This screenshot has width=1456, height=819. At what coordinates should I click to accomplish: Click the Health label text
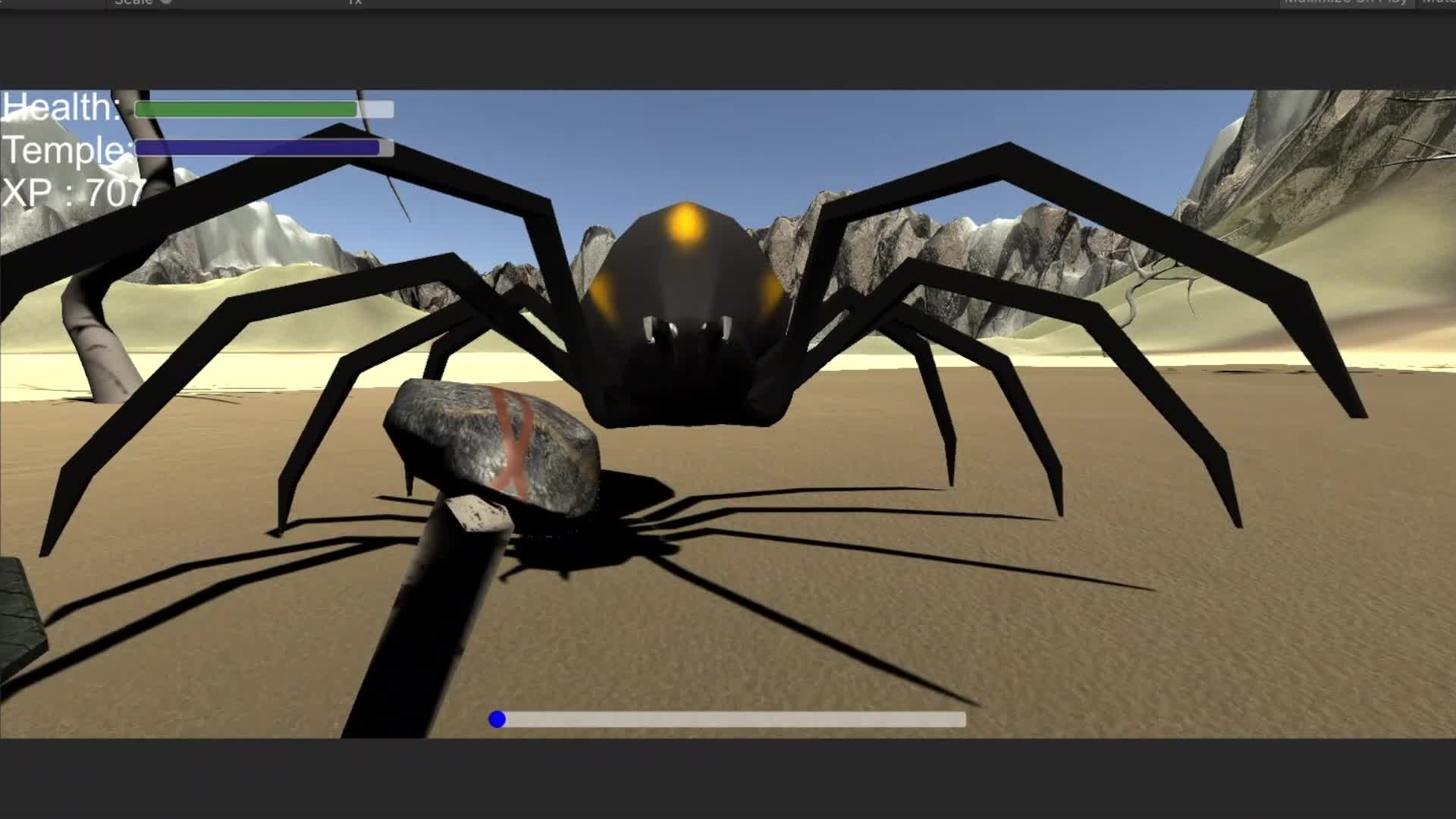point(61,108)
